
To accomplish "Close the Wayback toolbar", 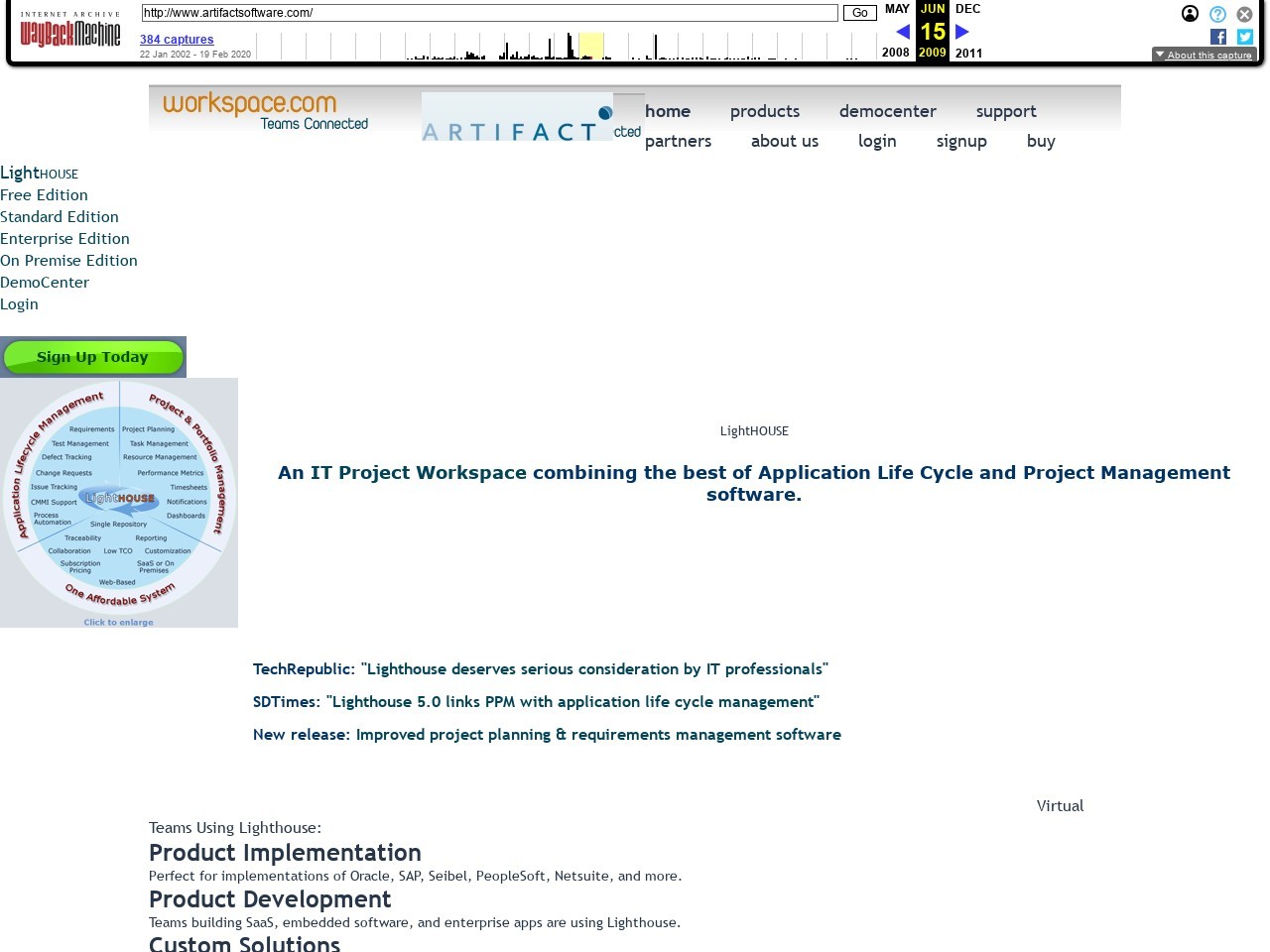I will [1244, 14].
